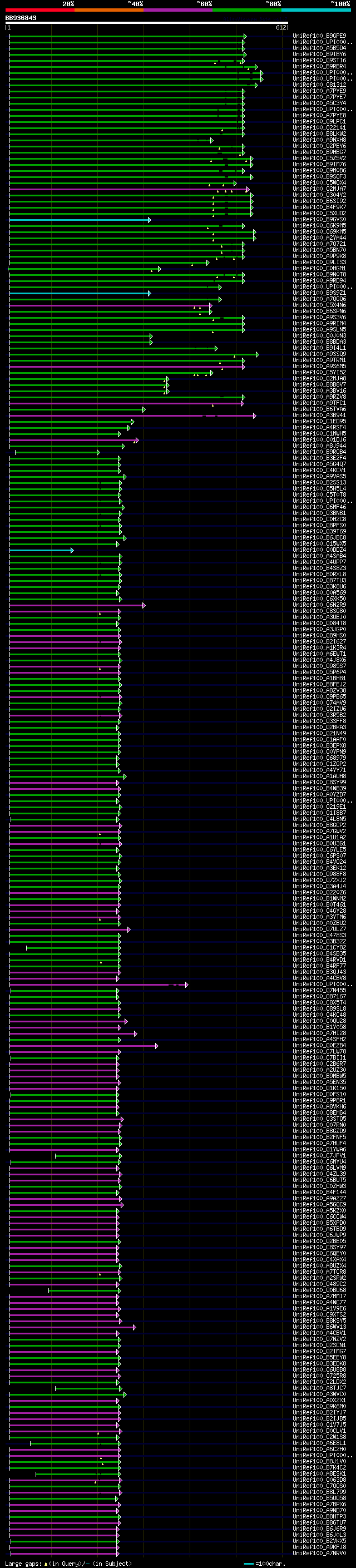Open hit UniRef100_B9IBY6
This screenshot has width=356, height=1568.
click(x=319, y=54)
